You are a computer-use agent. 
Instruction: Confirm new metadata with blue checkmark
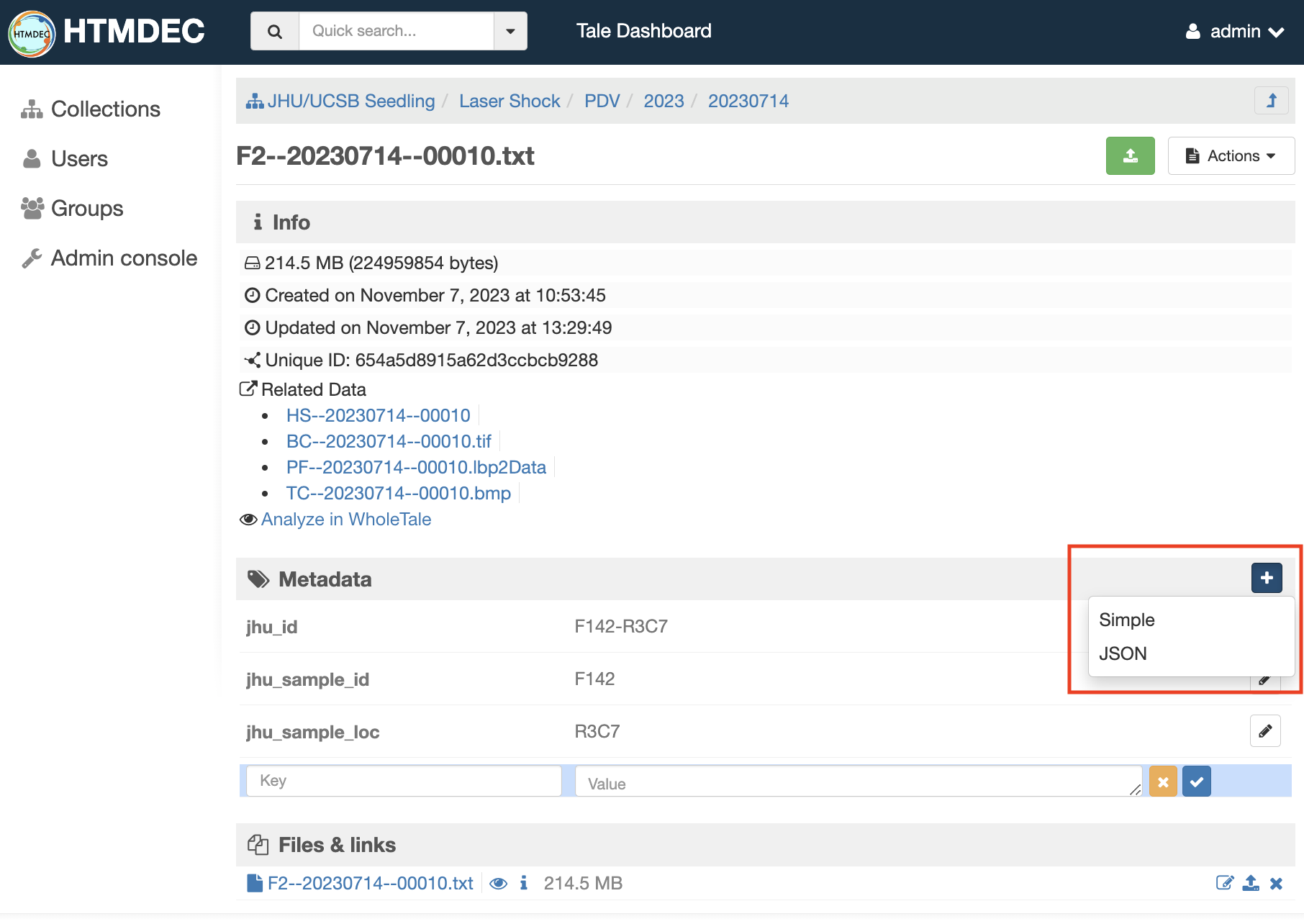pos(1196,782)
